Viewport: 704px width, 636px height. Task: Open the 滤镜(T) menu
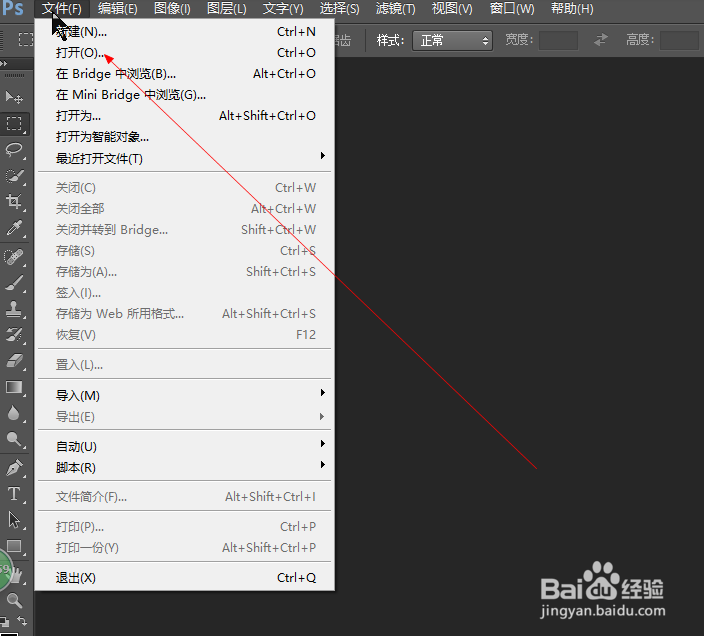click(396, 9)
